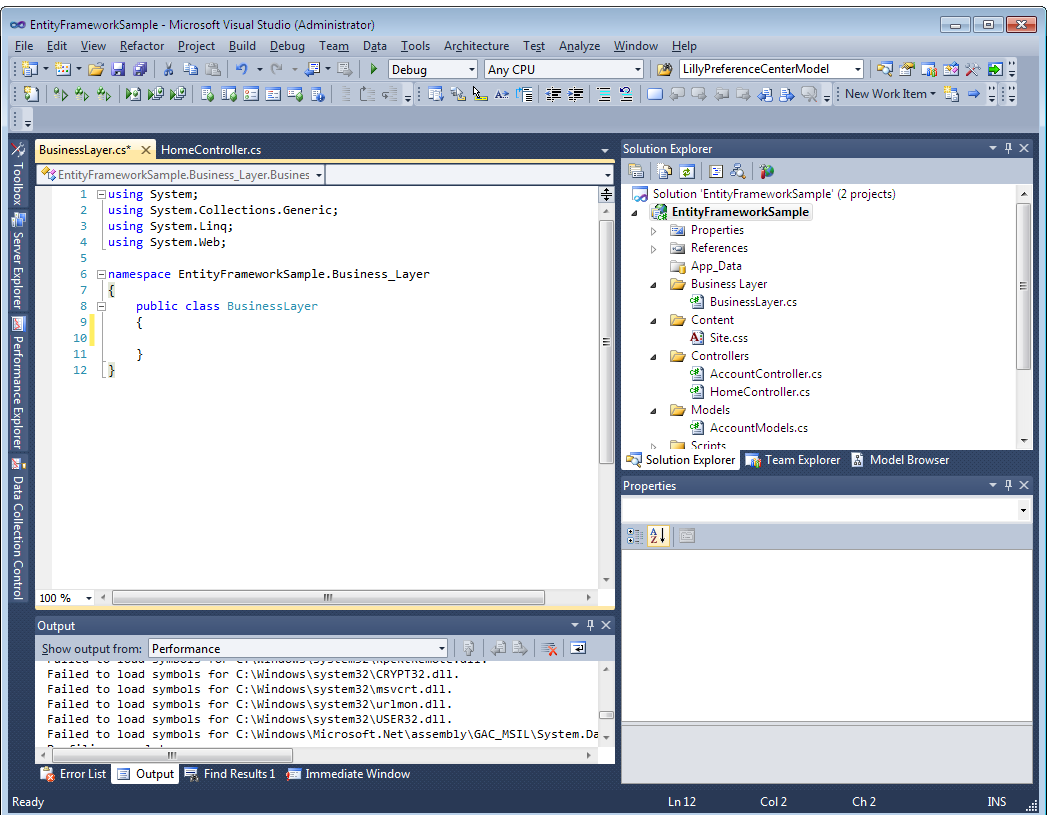The width and height of the screenshot is (1047, 815).
Task: Expand the References node in Solution Explorer
Action: 654,249
